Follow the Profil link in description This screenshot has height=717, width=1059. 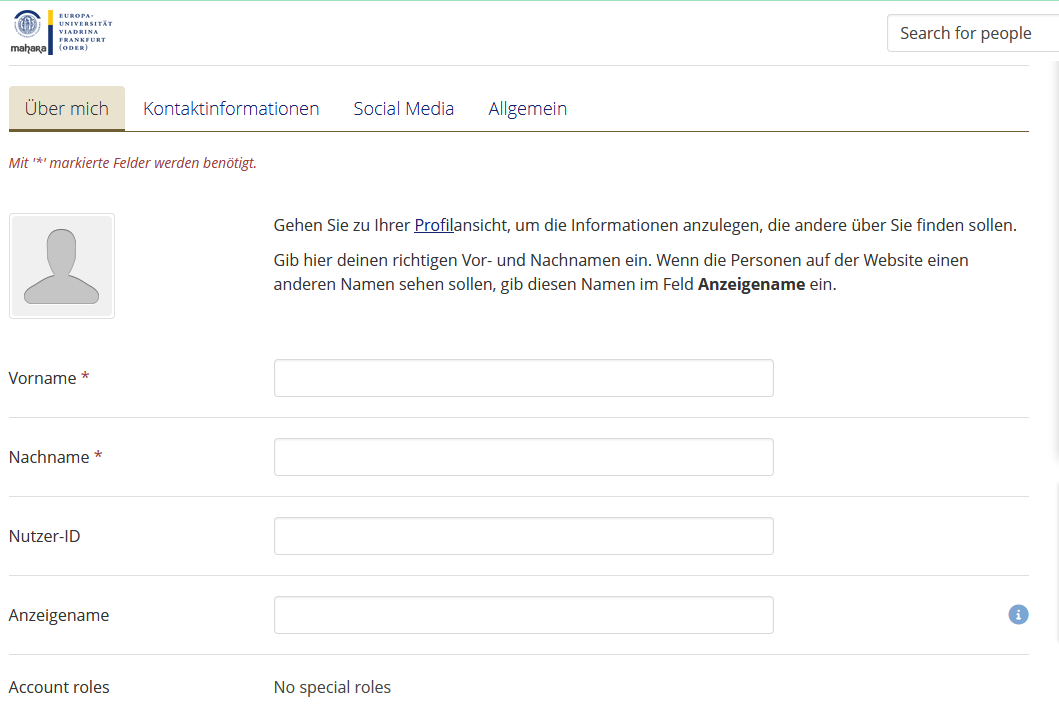[x=434, y=225]
